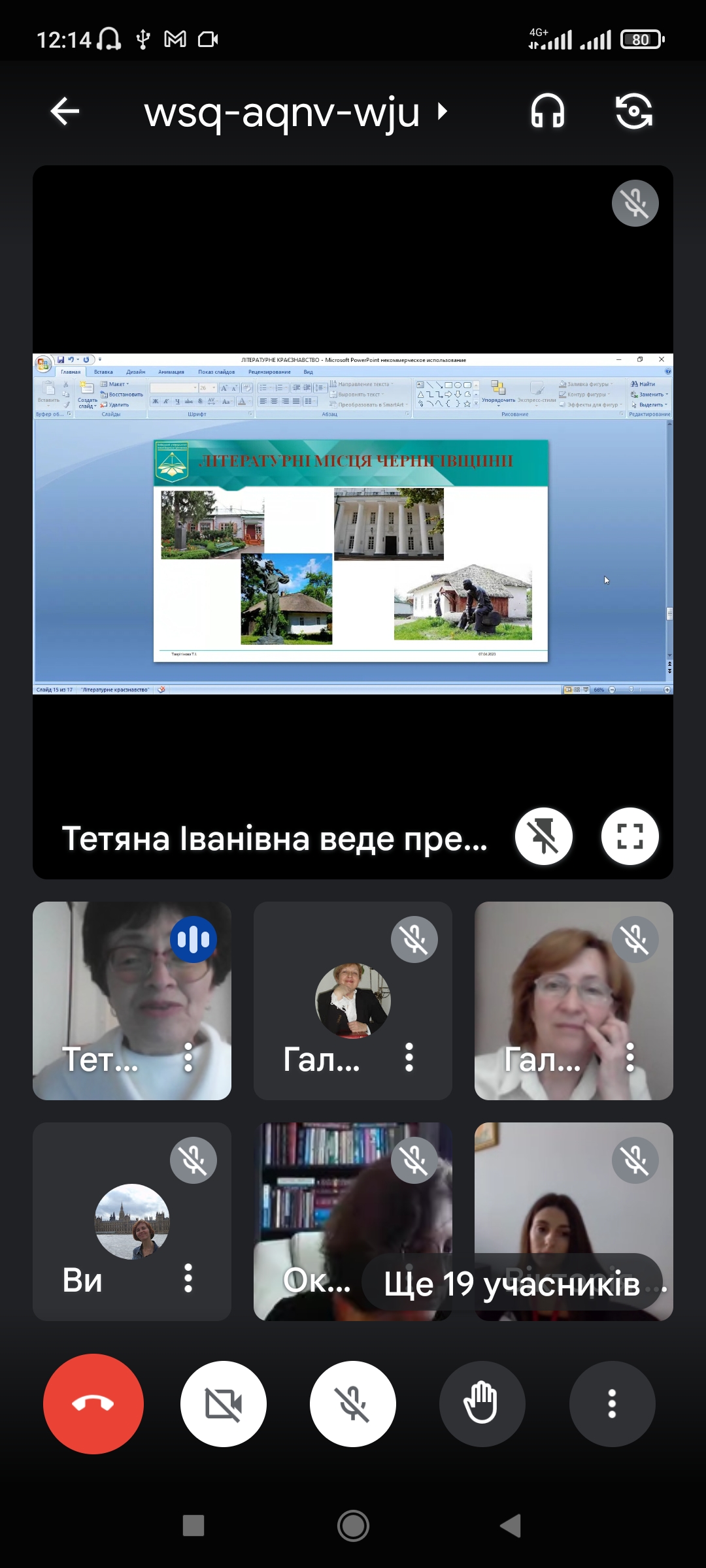Viewport: 706px width, 1568px height.
Task: Open audio output headphones selector
Action: pyautogui.click(x=548, y=111)
